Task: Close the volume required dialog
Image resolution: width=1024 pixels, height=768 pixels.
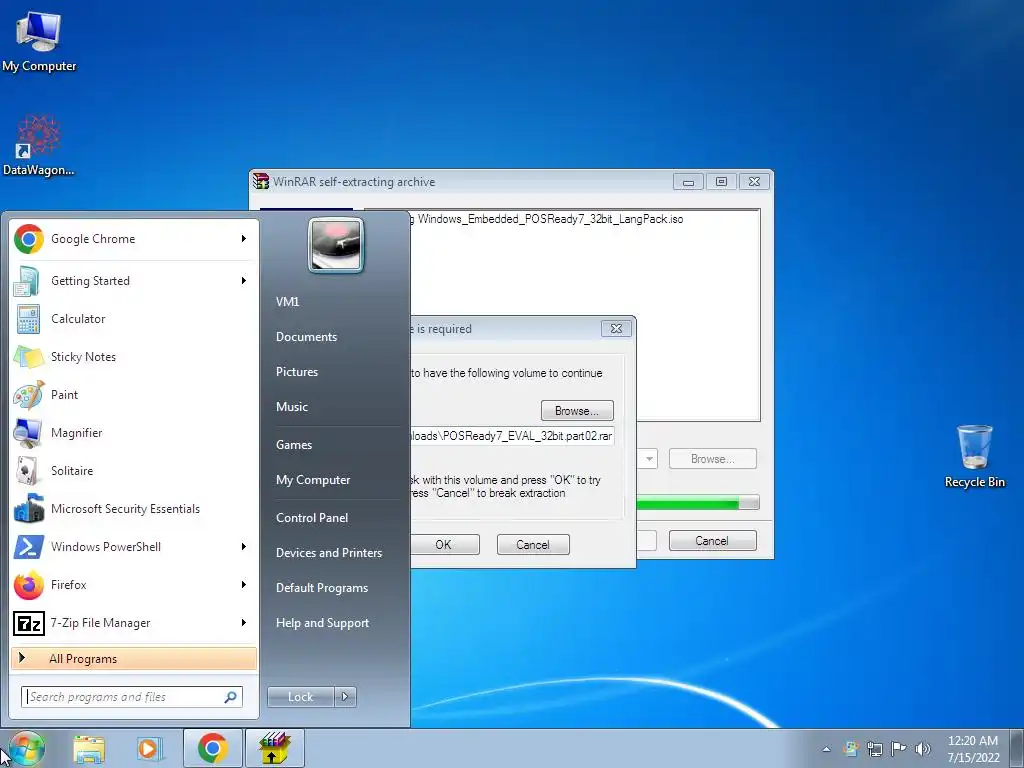Action: click(616, 328)
